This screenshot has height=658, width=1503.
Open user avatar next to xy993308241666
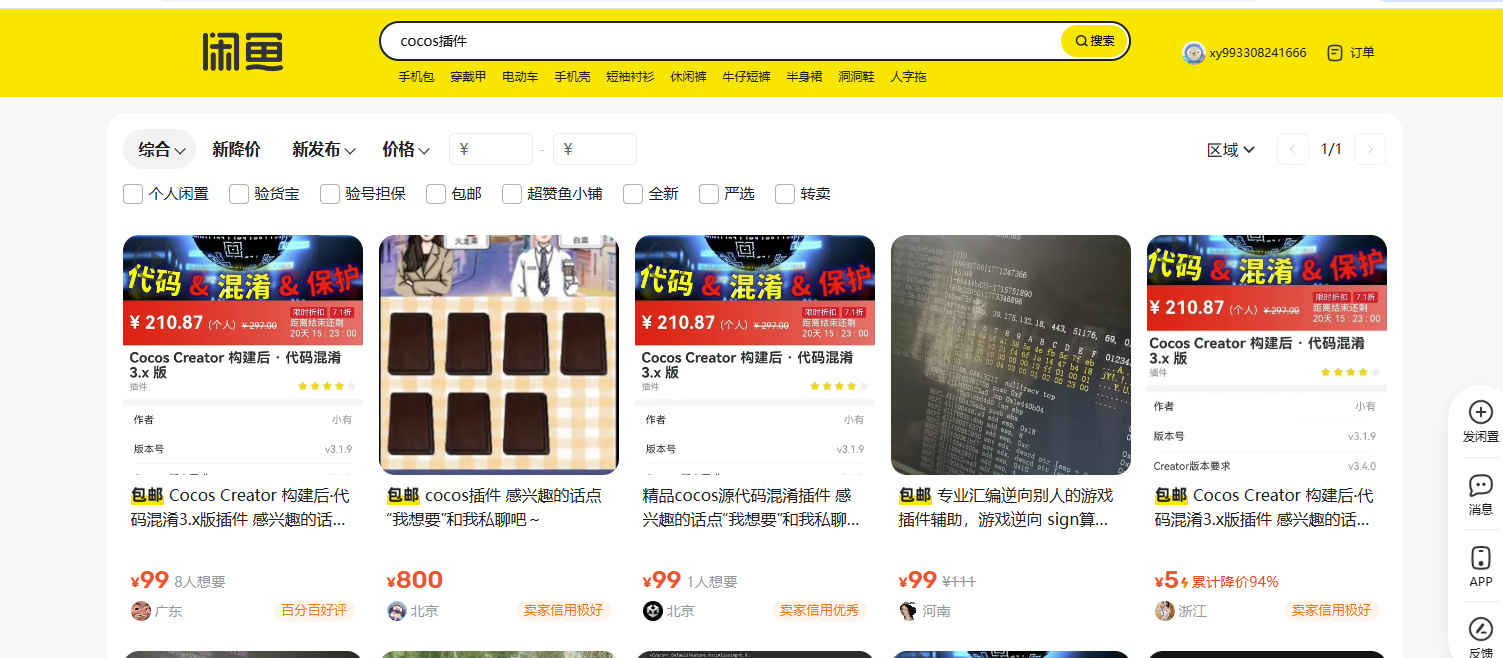[x=1193, y=53]
